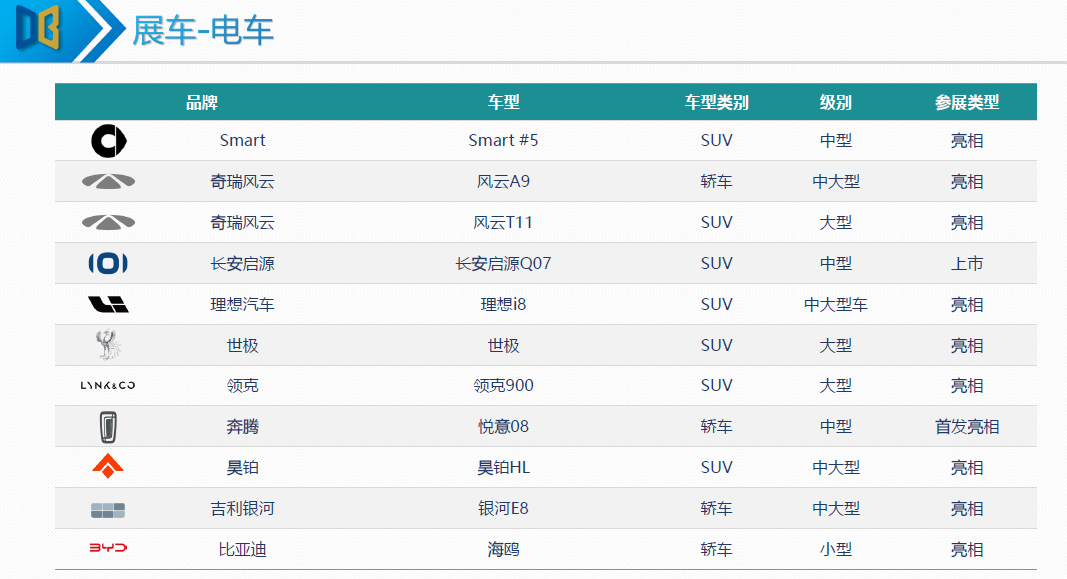
Task: Click the Chery logo in 风云T11 row
Action: point(108,222)
